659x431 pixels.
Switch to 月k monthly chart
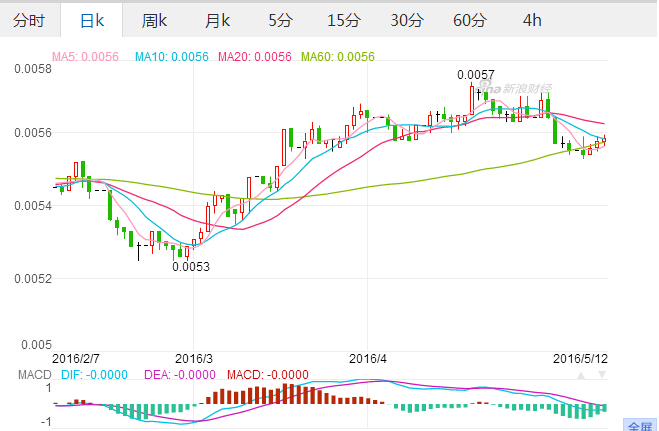[217, 20]
